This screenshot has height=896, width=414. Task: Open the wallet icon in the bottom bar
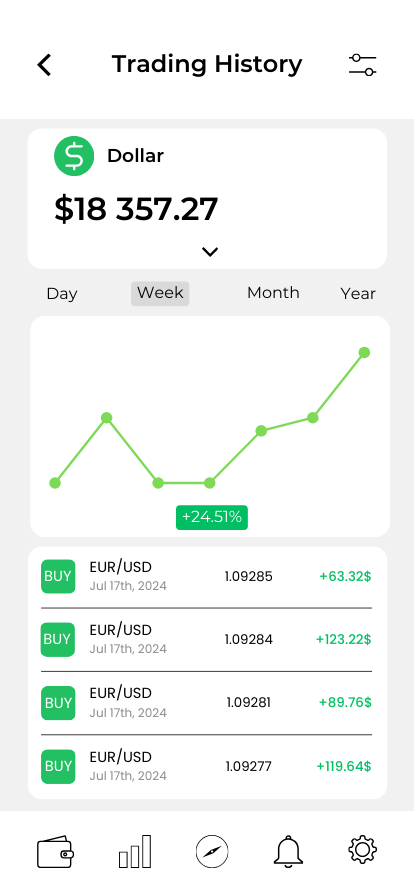click(55, 851)
